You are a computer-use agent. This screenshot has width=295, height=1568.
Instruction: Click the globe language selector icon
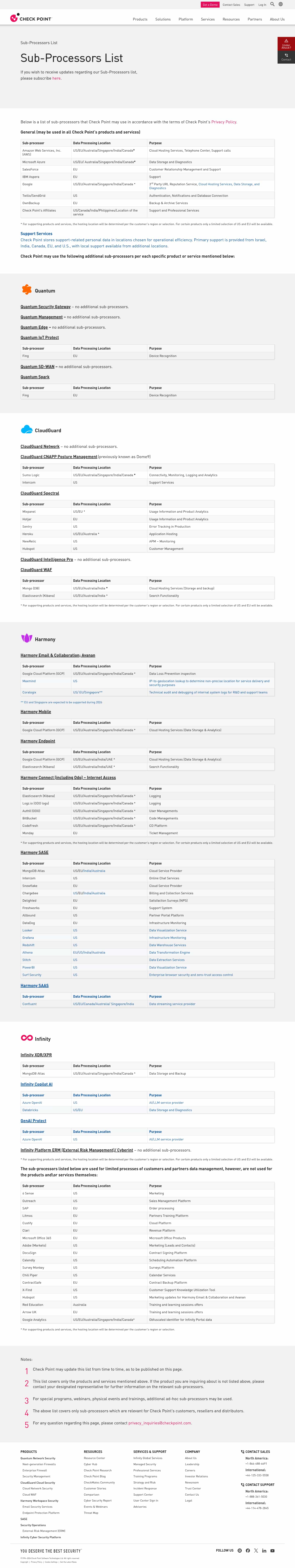280,4
